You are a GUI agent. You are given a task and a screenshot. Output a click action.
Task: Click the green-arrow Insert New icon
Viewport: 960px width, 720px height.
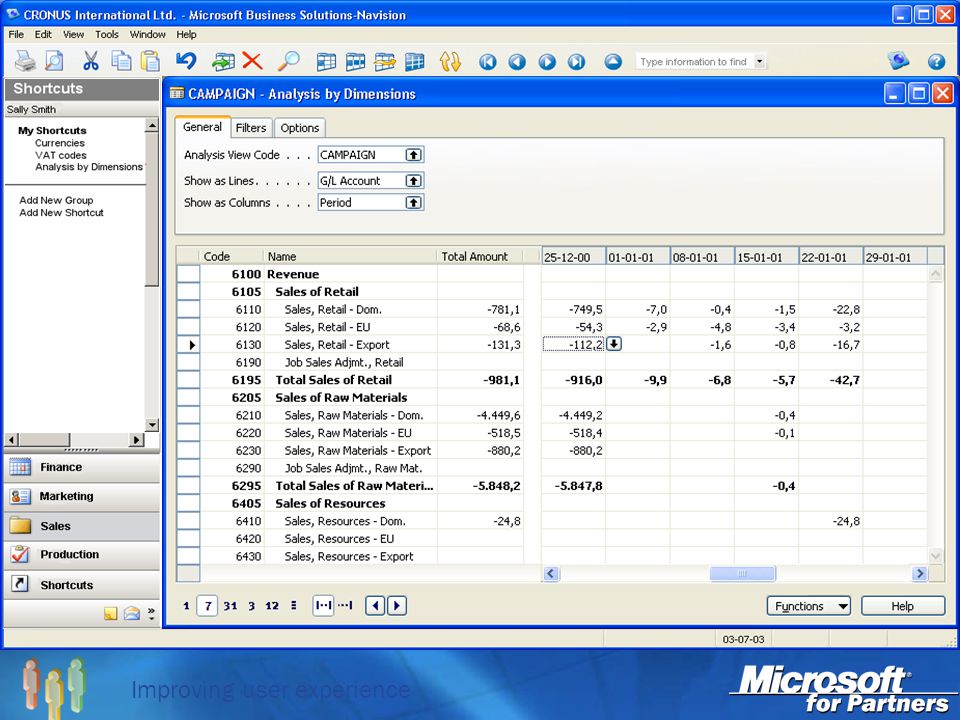[x=223, y=61]
